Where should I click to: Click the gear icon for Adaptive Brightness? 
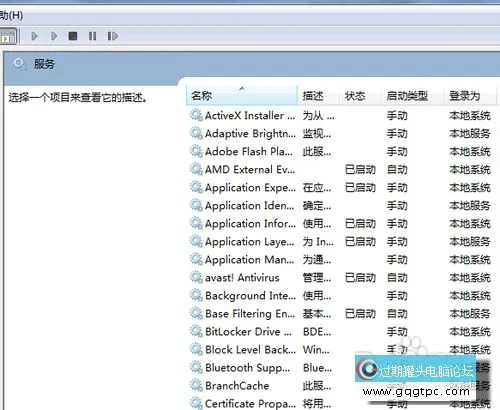tap(196, 133)
